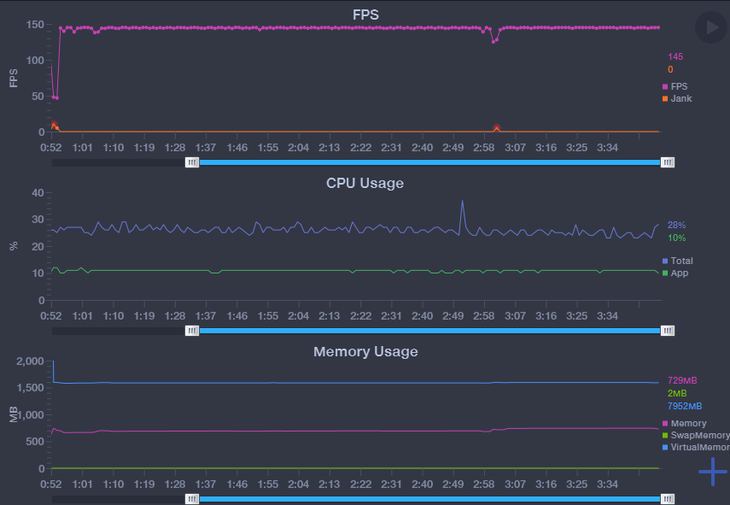Screen dimensions: 730x505
Task: Click the red jank marker near 2:58
Action: 496,128
